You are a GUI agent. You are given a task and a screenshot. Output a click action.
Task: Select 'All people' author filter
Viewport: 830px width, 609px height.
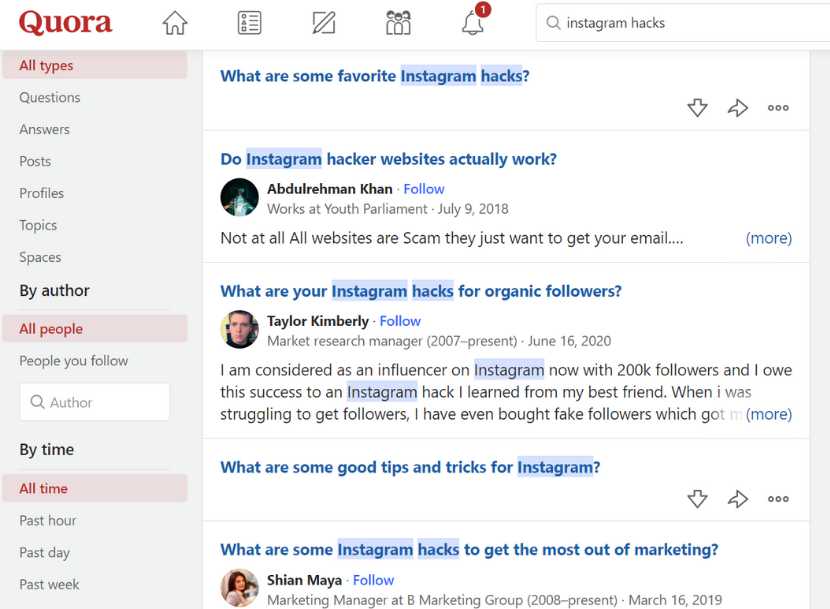pyautogui.click(x=95, y=328)
